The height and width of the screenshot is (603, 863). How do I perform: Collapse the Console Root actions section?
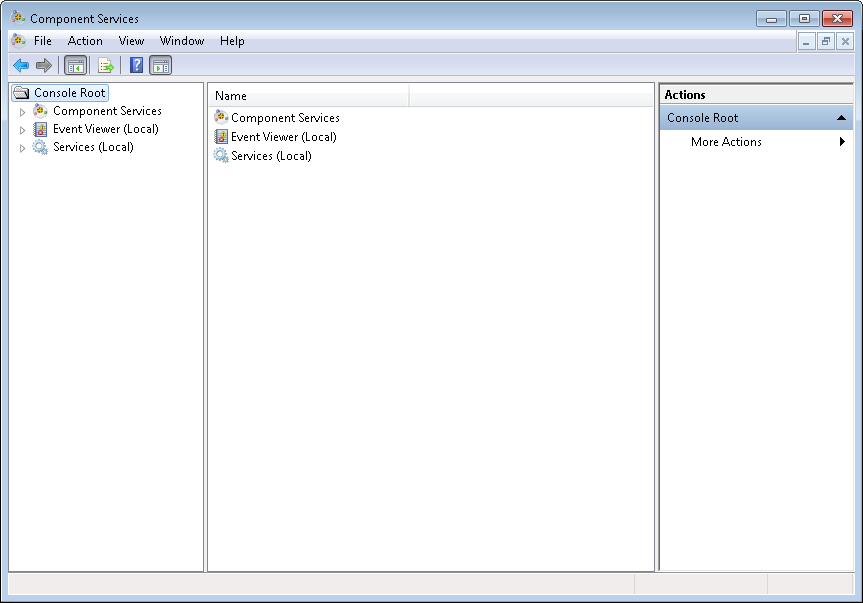tap(841, 118)
